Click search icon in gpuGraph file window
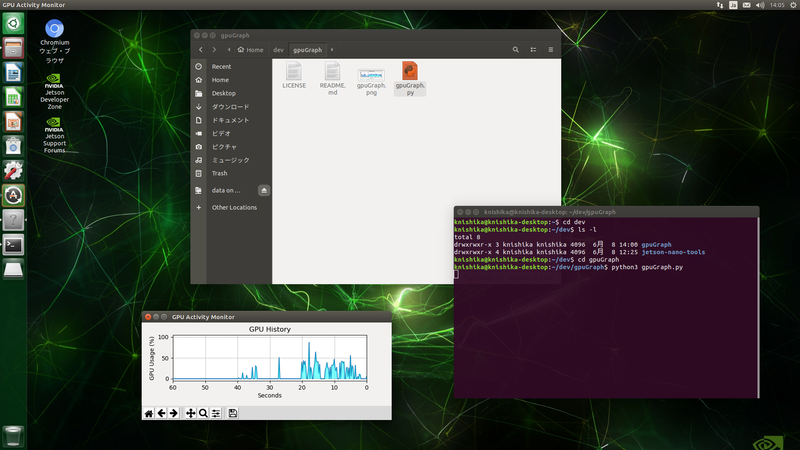Image resolution: width=800 pixels, height=450 pixels. (x=516, y=49)
